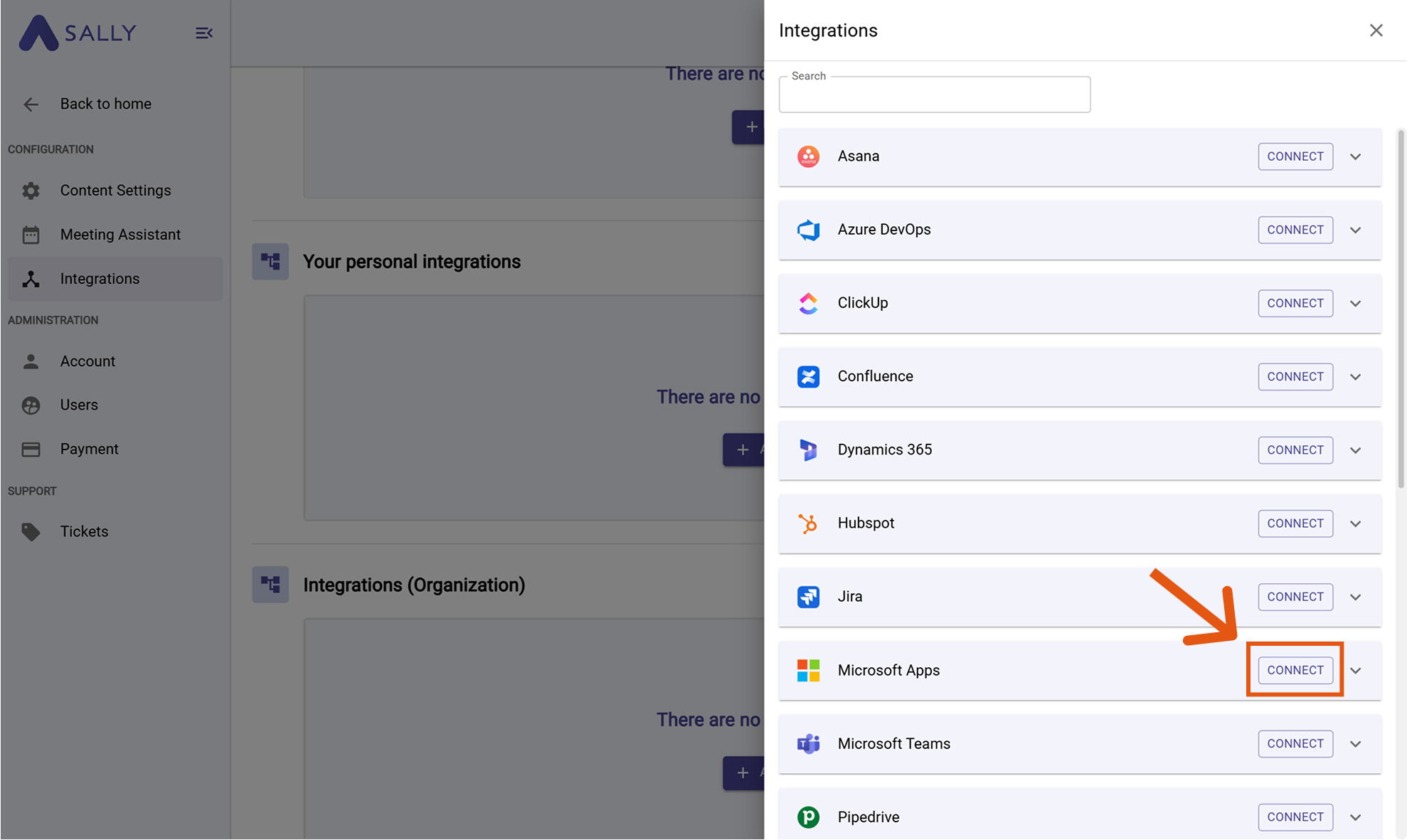Click the integrations list scrollbar
Image resolution: width=1407 pixels, height=840 pixels.
pyautogui.click(x=1401, y=309)
